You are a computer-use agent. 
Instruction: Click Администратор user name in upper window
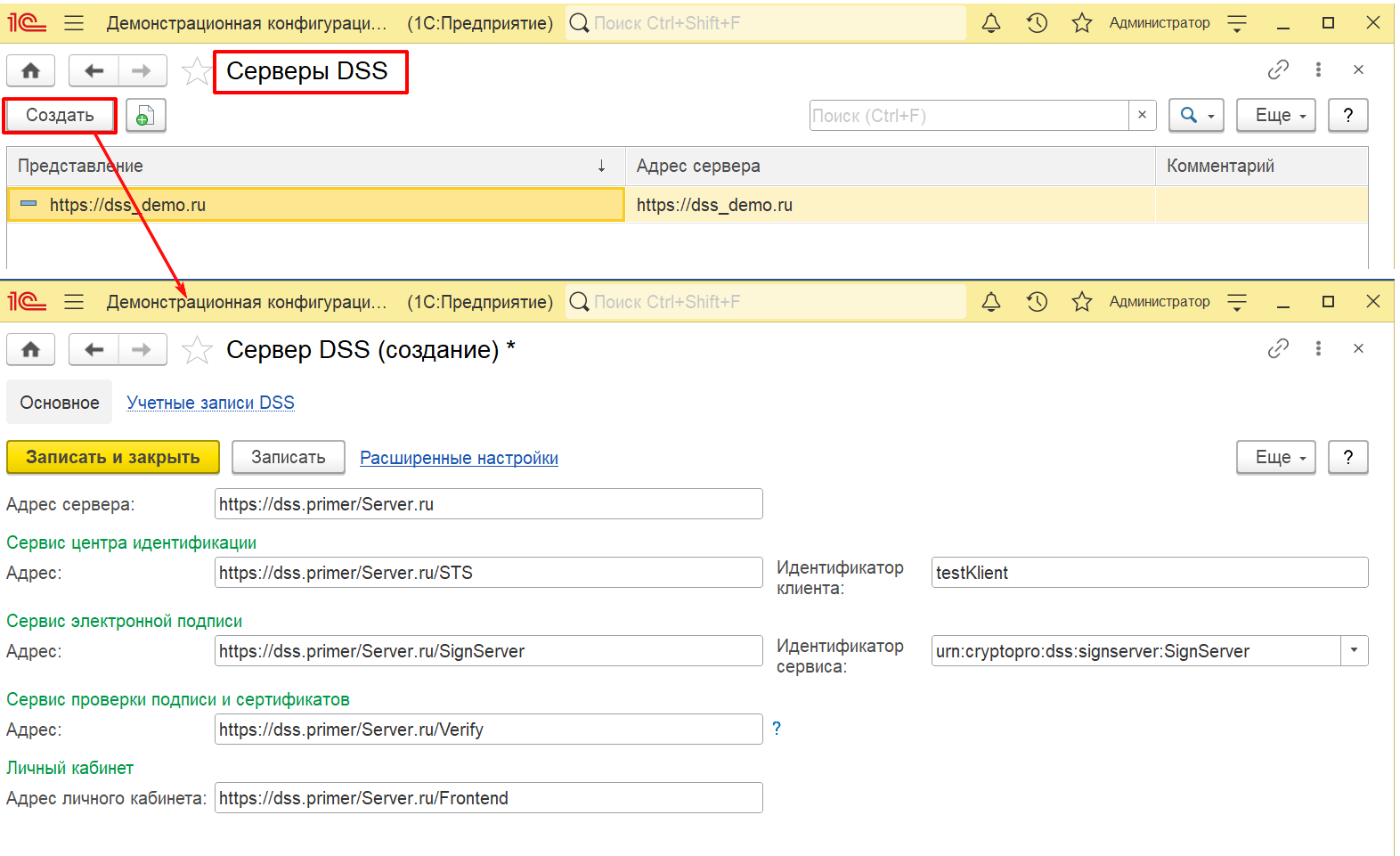pos(1160,23)
